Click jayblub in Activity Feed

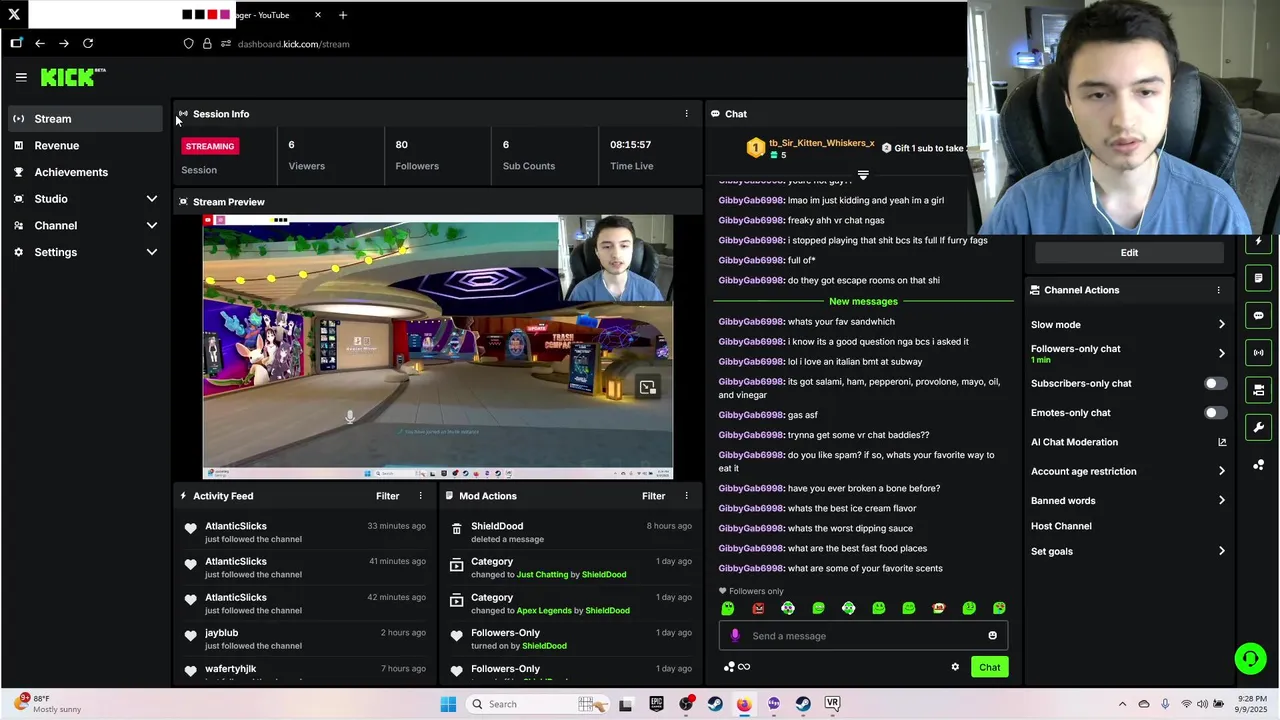(221, 633)
